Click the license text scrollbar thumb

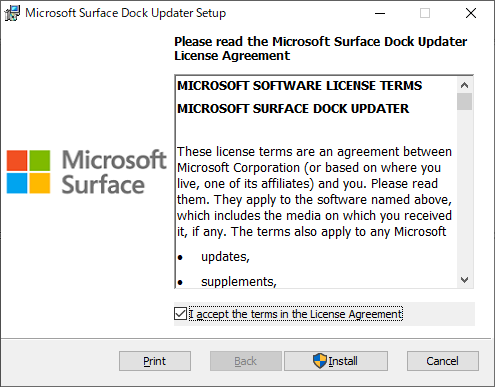[x=464, y=101]
